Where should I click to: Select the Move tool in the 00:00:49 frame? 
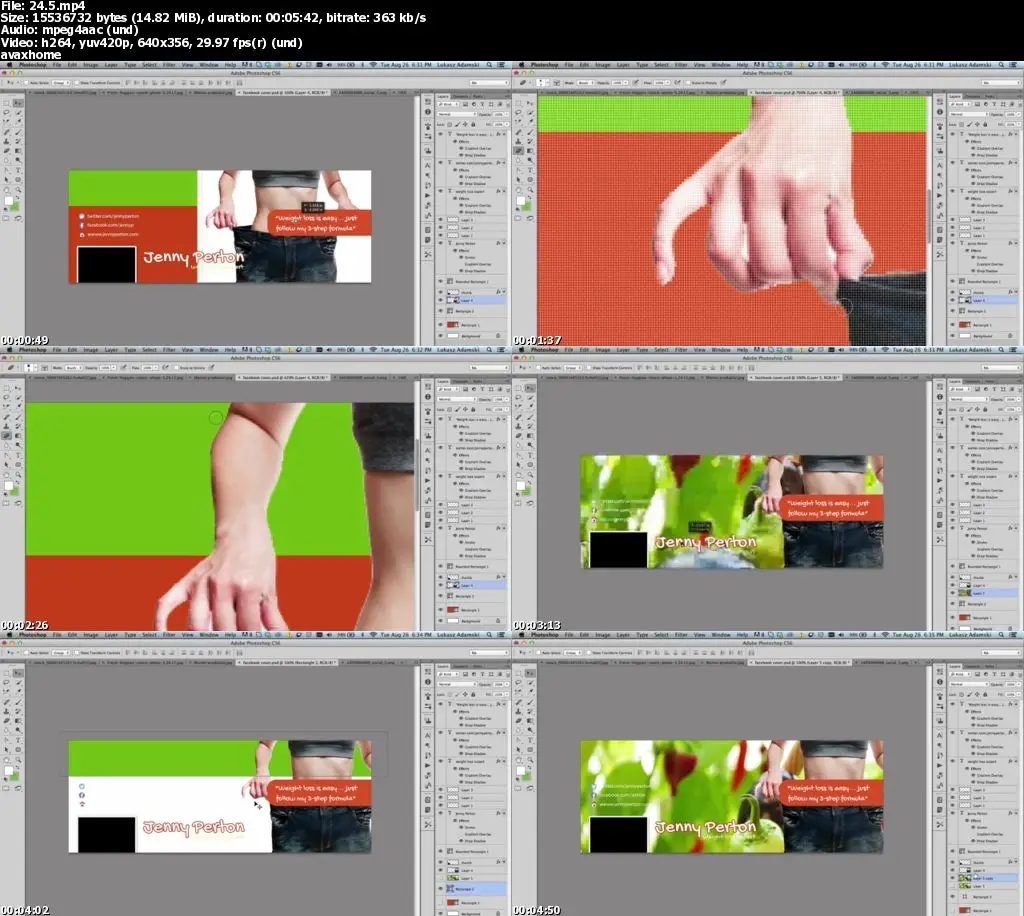pos(18,103)
